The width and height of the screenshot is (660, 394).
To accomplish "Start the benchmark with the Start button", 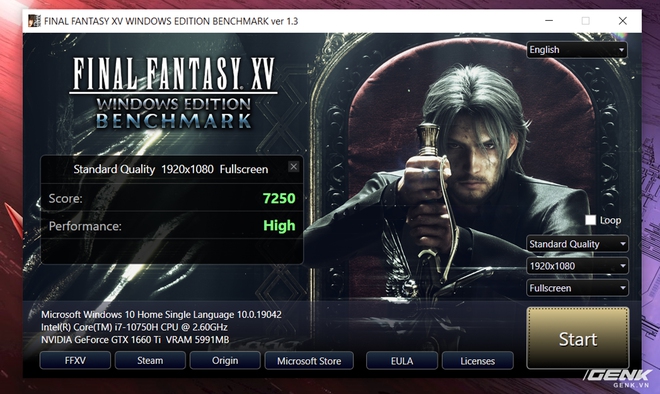I will 578,338.
